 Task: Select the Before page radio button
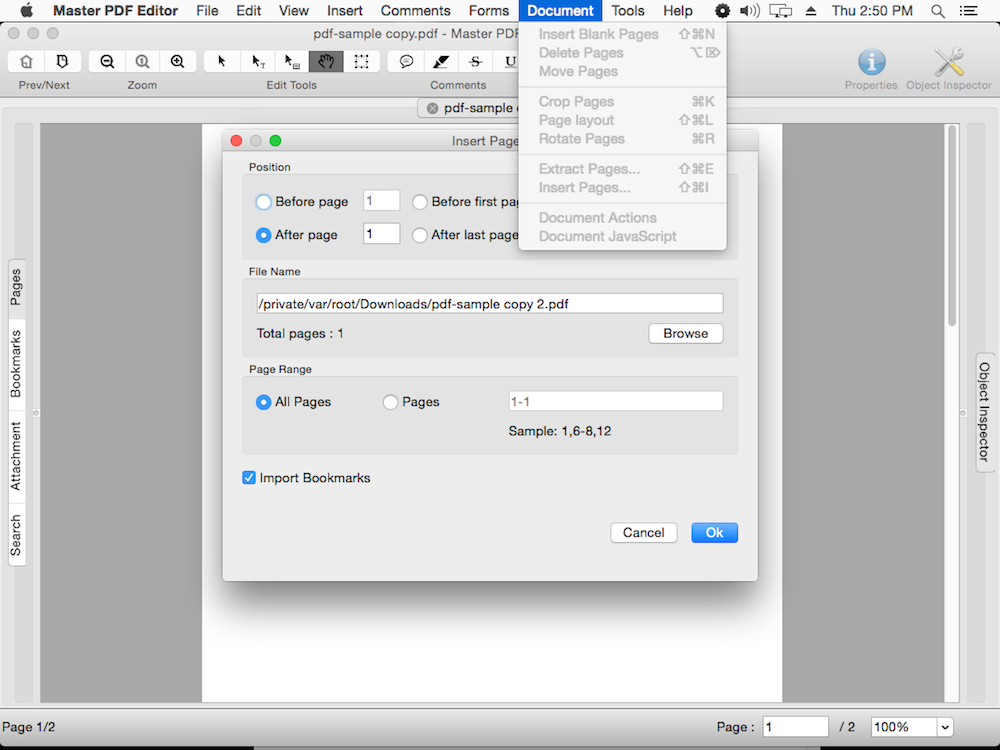(x=263, y=202)
